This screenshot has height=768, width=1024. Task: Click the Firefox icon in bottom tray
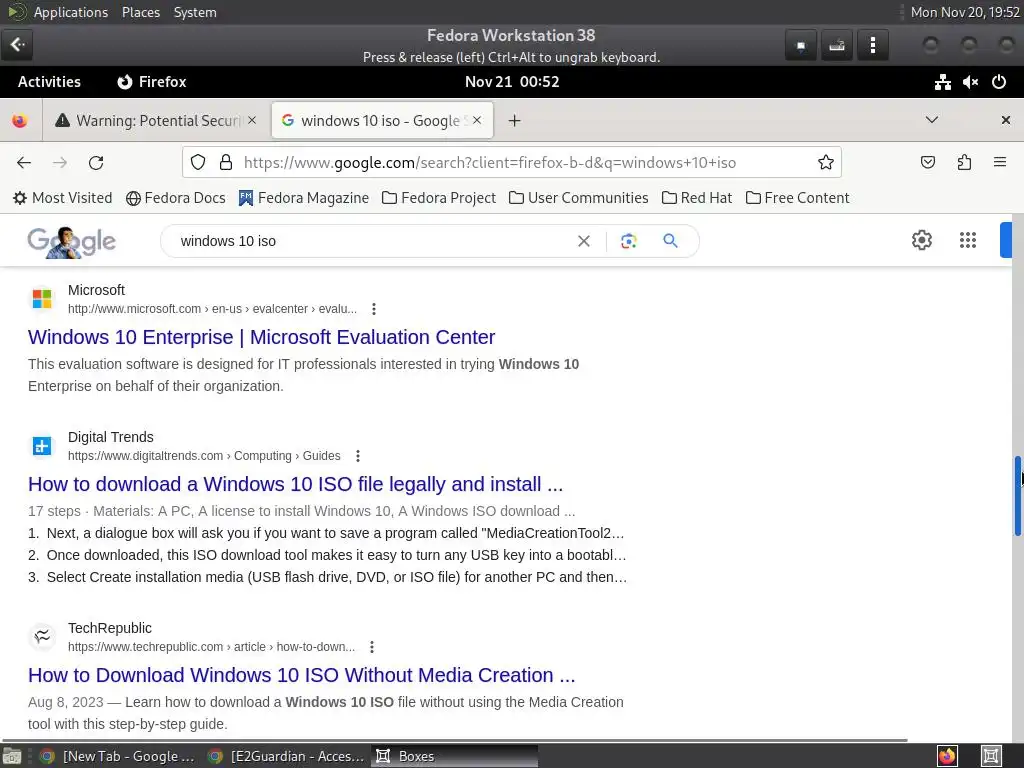(947, 756)
